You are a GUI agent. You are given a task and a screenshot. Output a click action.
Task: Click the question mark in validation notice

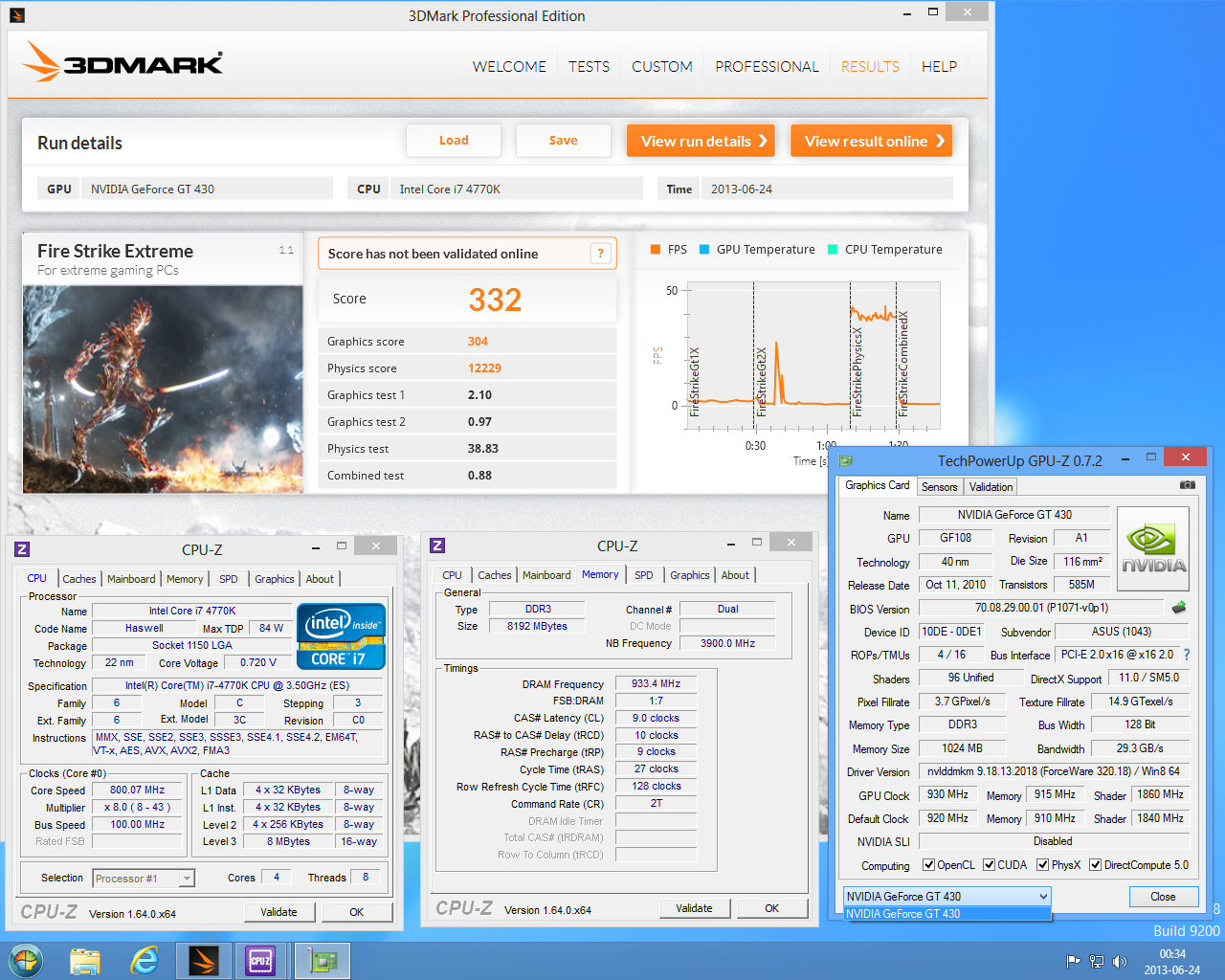[600, 253]
